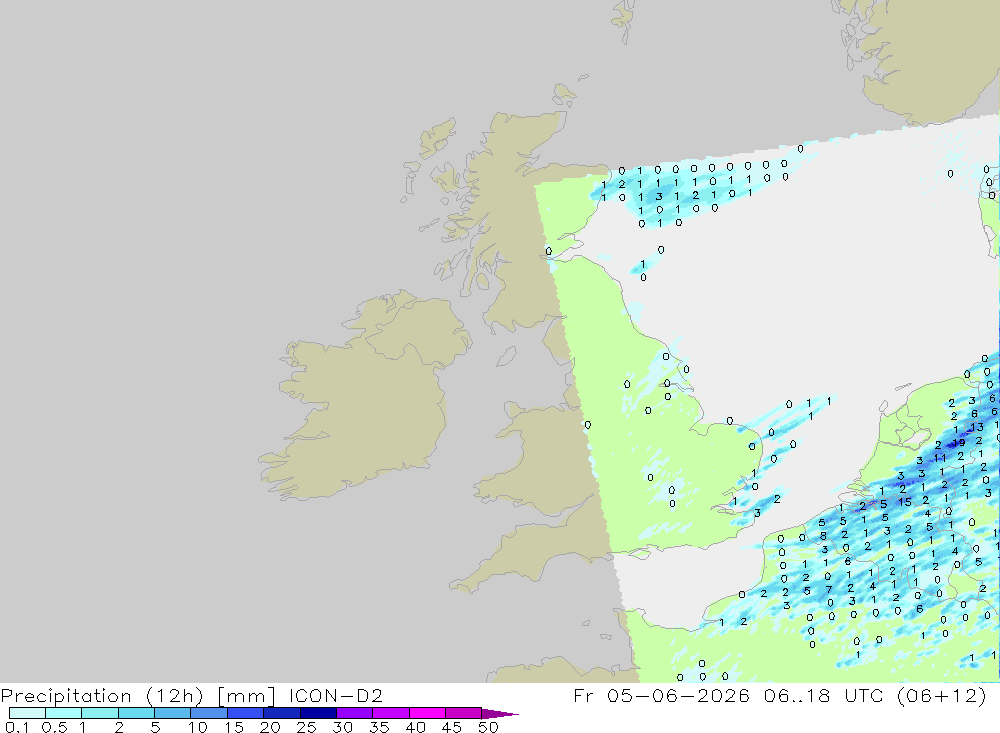Click the 2–5 mm legend color swatch

(136, 713)
